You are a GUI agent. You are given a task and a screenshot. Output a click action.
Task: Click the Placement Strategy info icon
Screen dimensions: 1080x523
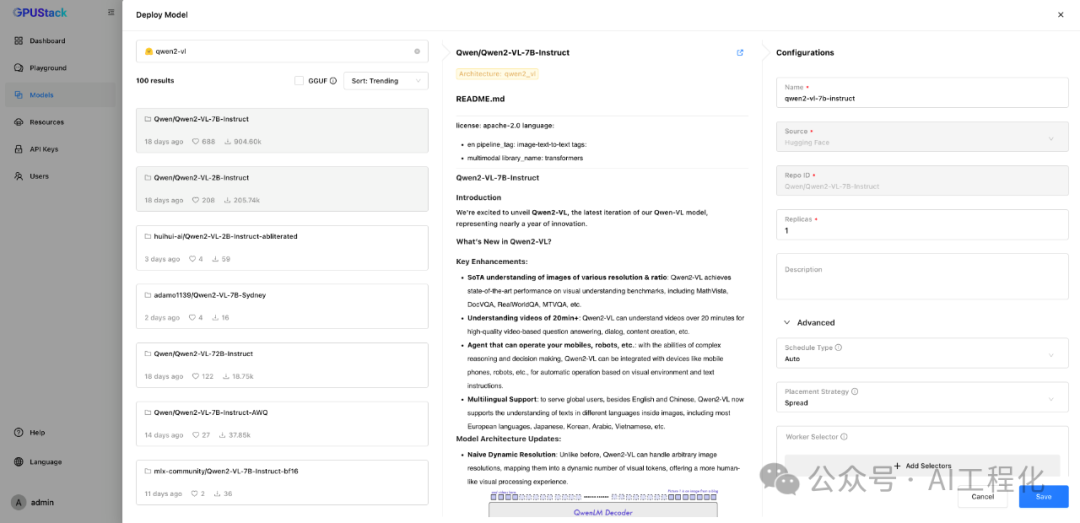click(855, 391)
